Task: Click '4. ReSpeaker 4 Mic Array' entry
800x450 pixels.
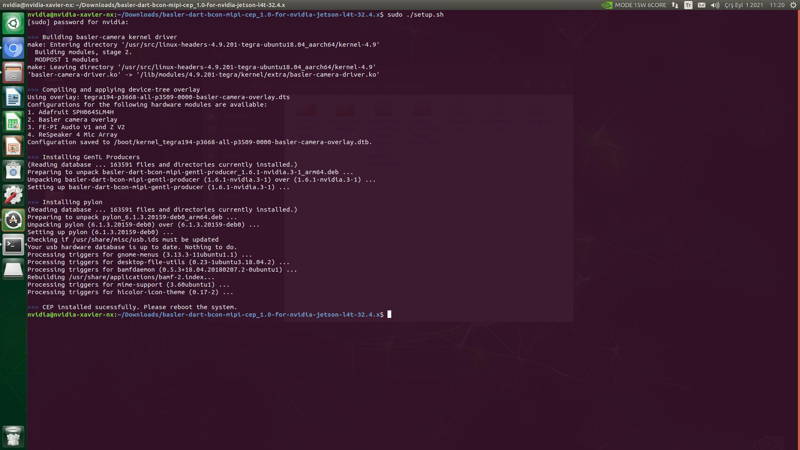Action: click(x=72, y=135)
